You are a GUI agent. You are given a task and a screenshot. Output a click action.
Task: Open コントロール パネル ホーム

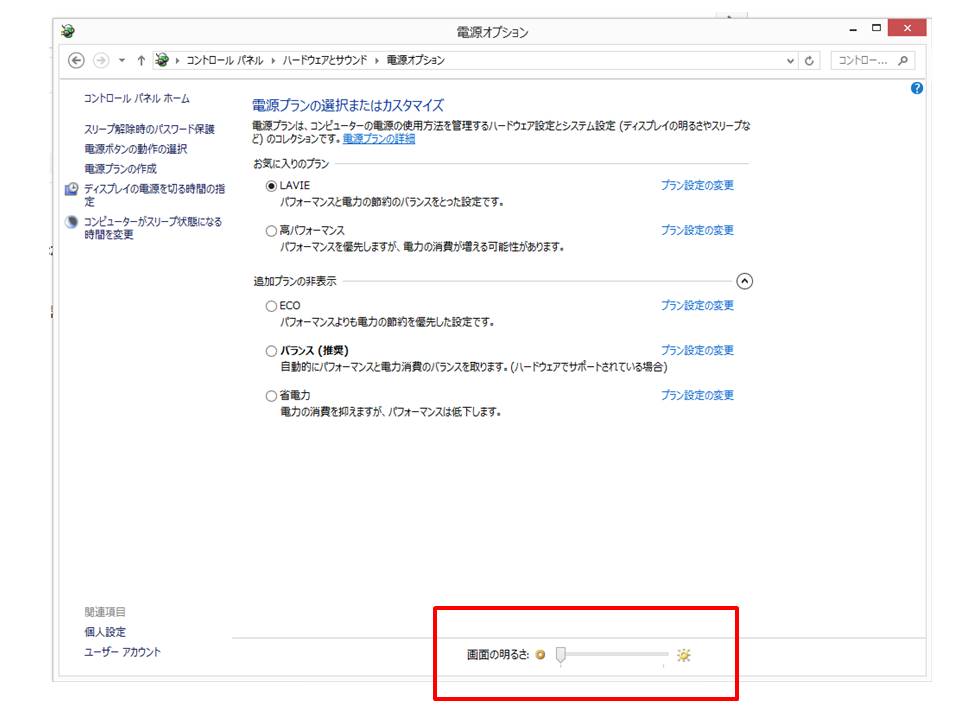137,98
